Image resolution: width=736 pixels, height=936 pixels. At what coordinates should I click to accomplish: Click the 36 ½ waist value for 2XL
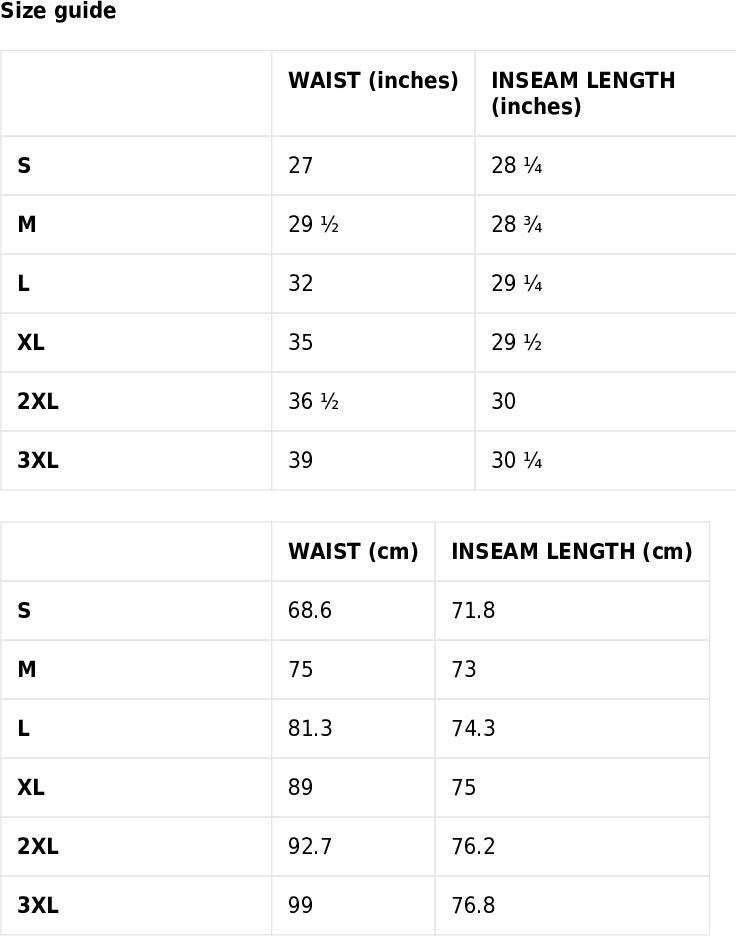click(x=313, y=401)
